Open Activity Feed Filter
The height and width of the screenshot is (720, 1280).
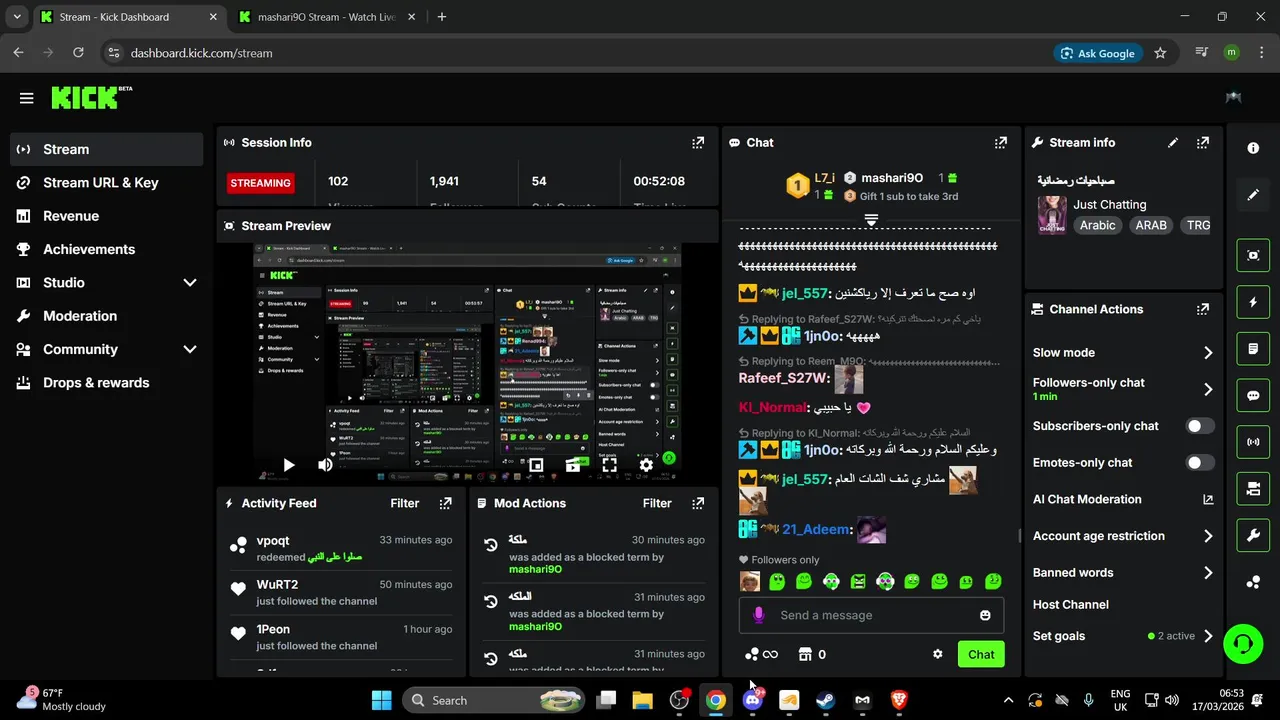[x=404, y=504]
